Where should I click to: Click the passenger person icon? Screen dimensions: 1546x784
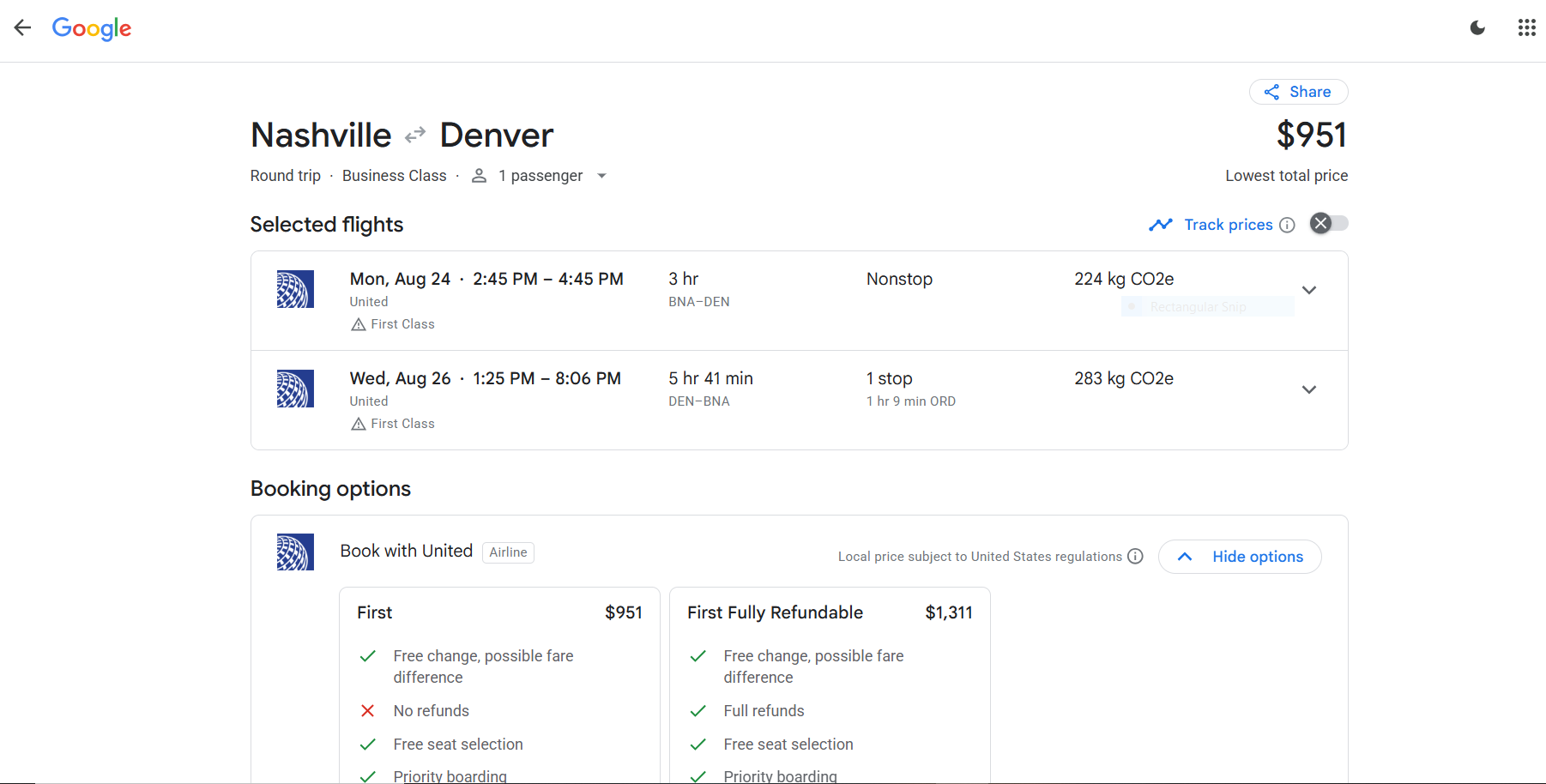coord(480,176)
